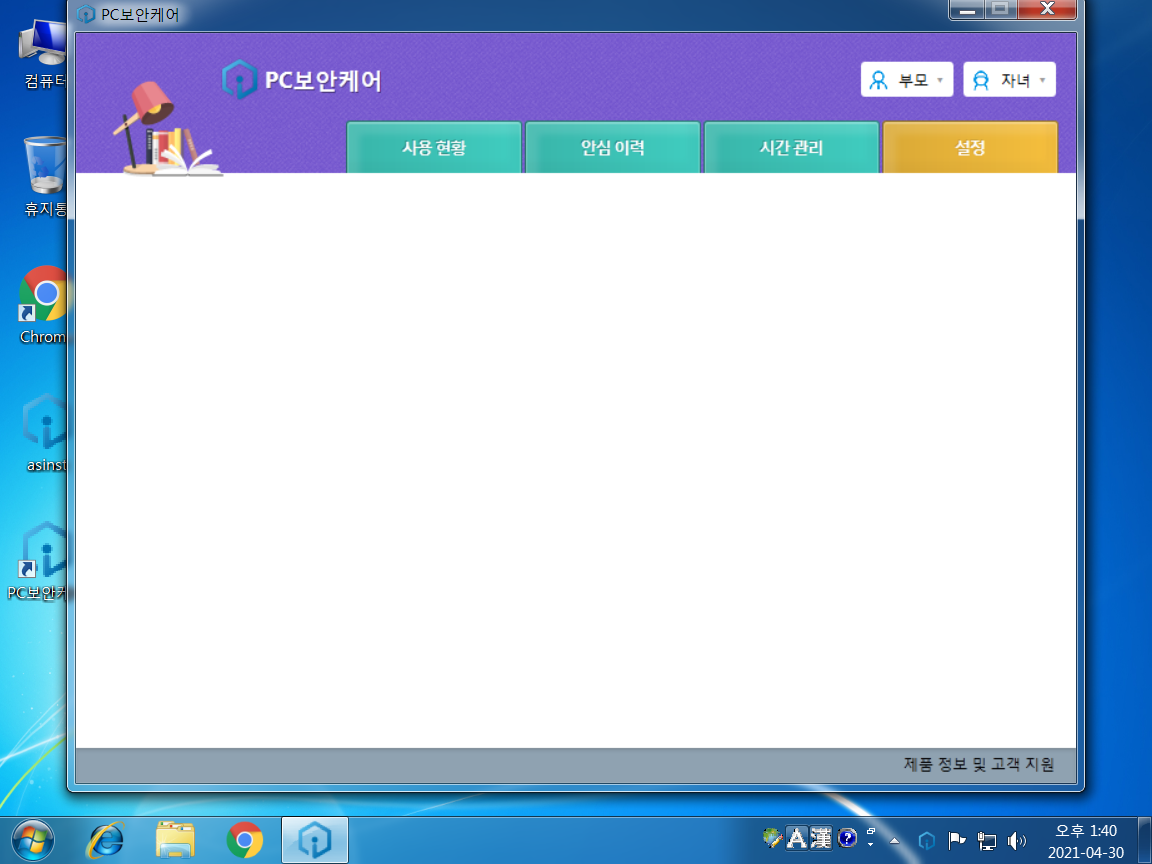The width and height of the screenshot is (1152, 864).
Task: Launch Internet Explorer from taskbar
Action: click(106, 840)
